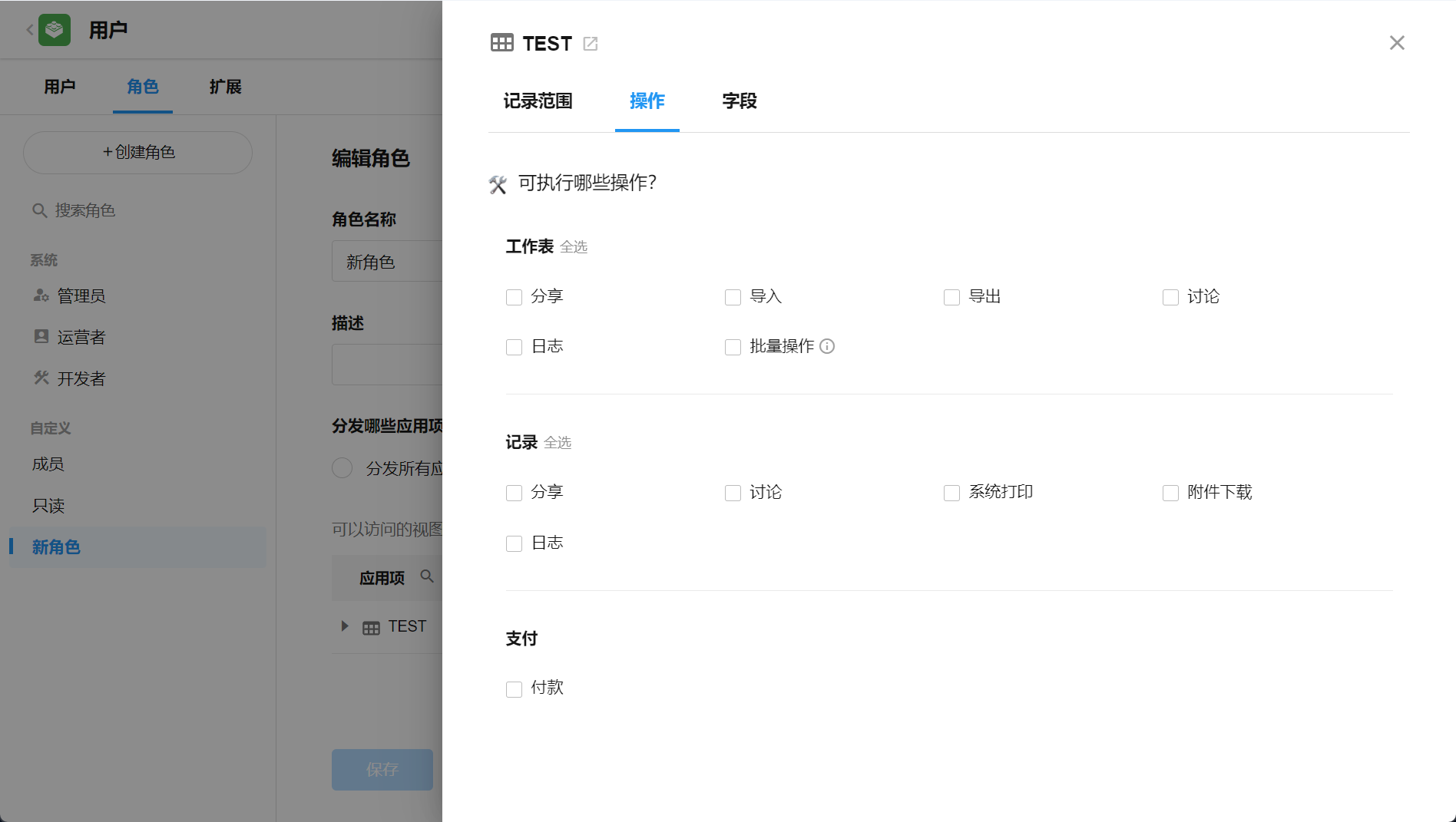Click the search icon next to 应用项
1456x822 pixels.
click(x=427, y=576)
